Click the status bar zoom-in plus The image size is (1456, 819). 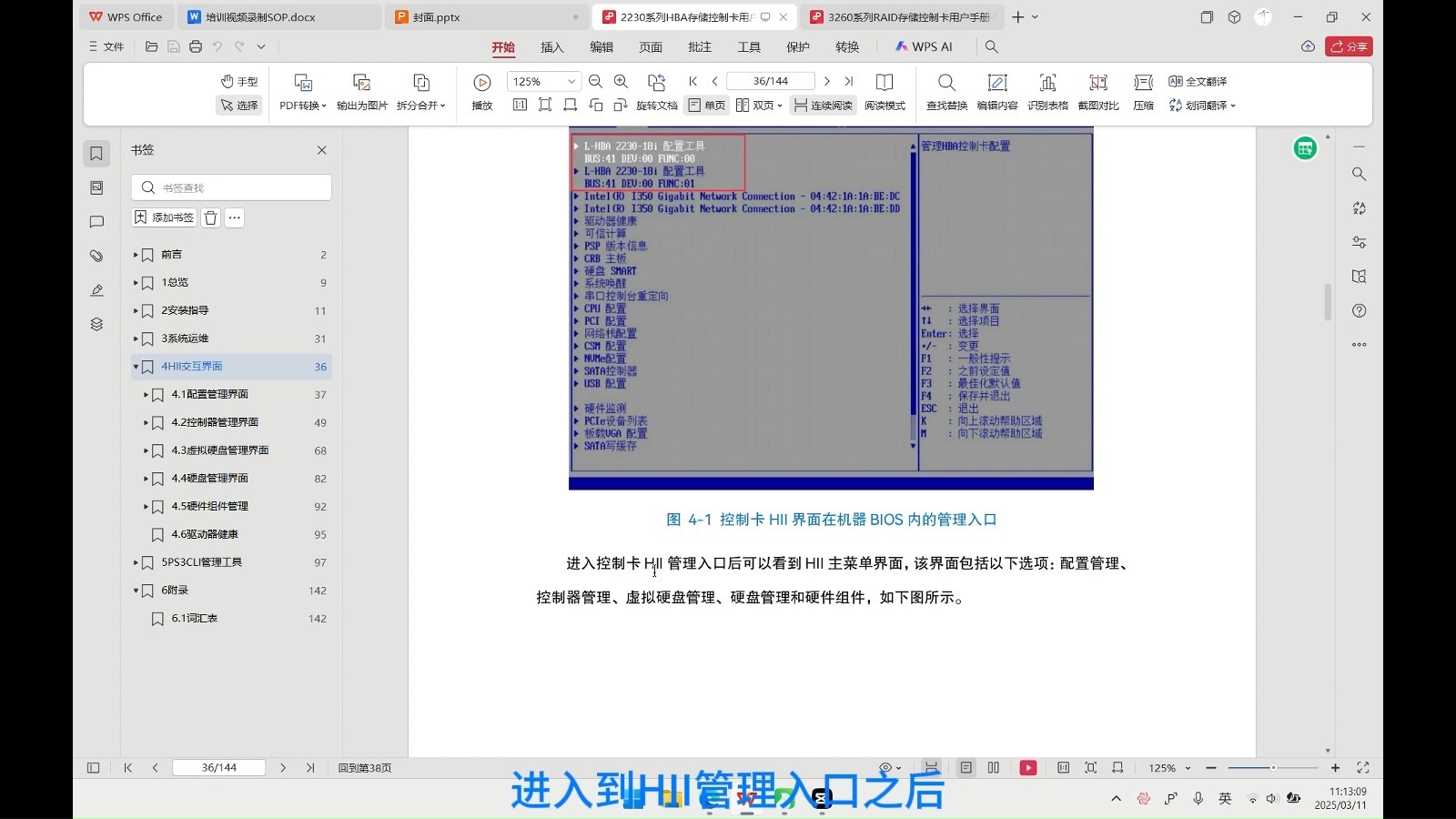1335,768
